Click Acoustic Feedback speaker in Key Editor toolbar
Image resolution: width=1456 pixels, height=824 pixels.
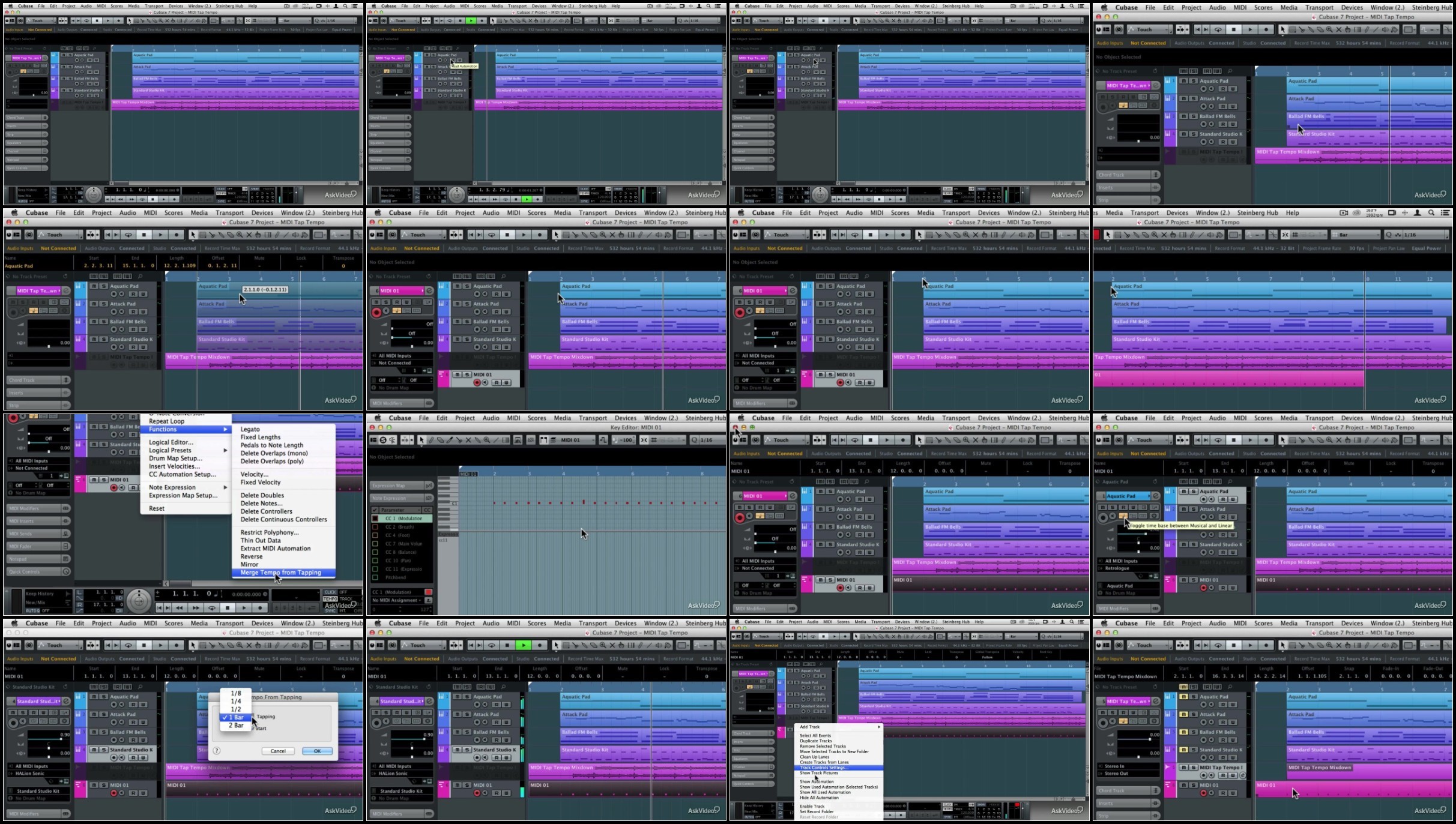[x=393, y=440]
